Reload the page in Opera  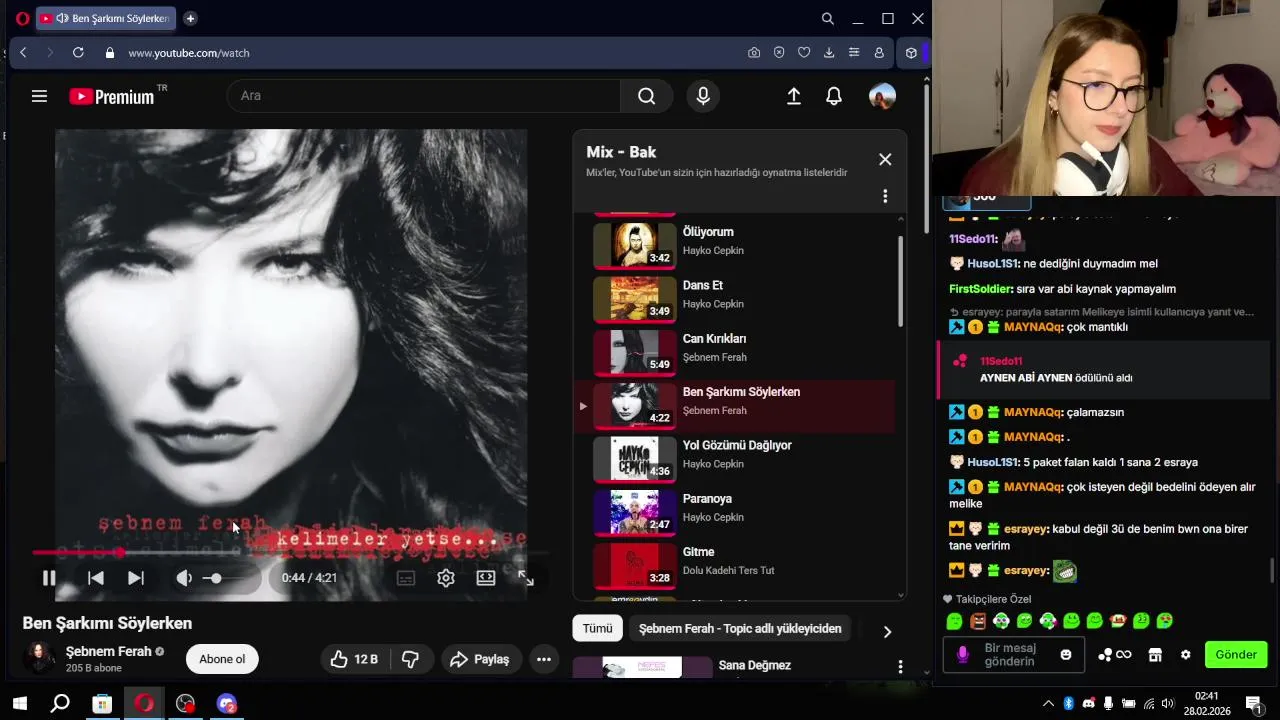[78, 53]
